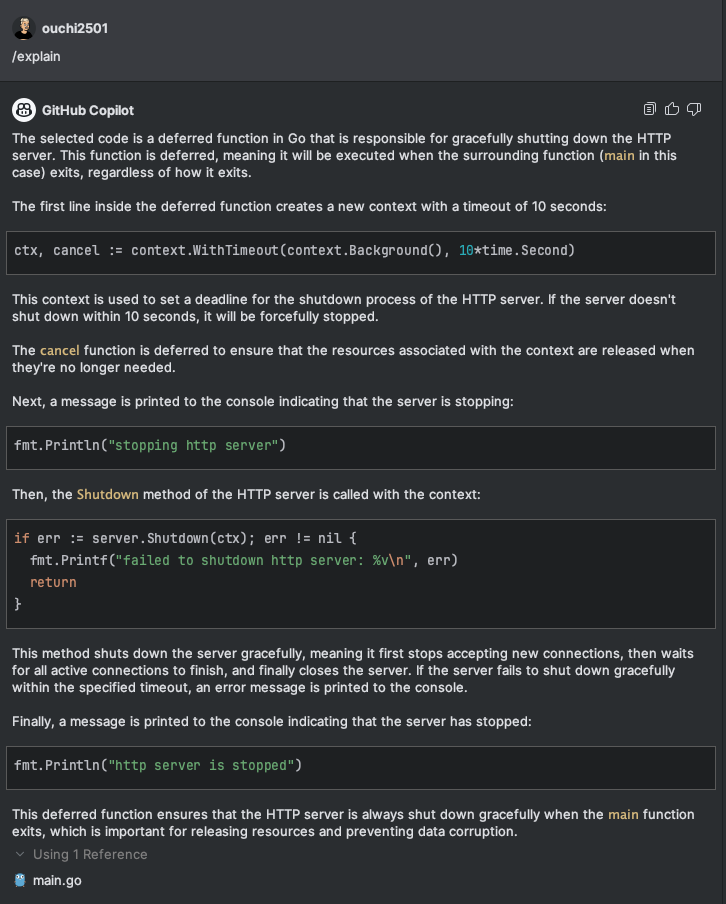Click the context.WithTimeout code block
The height and width of the screenshot is (904, 726).
click(x=363, y=251)
